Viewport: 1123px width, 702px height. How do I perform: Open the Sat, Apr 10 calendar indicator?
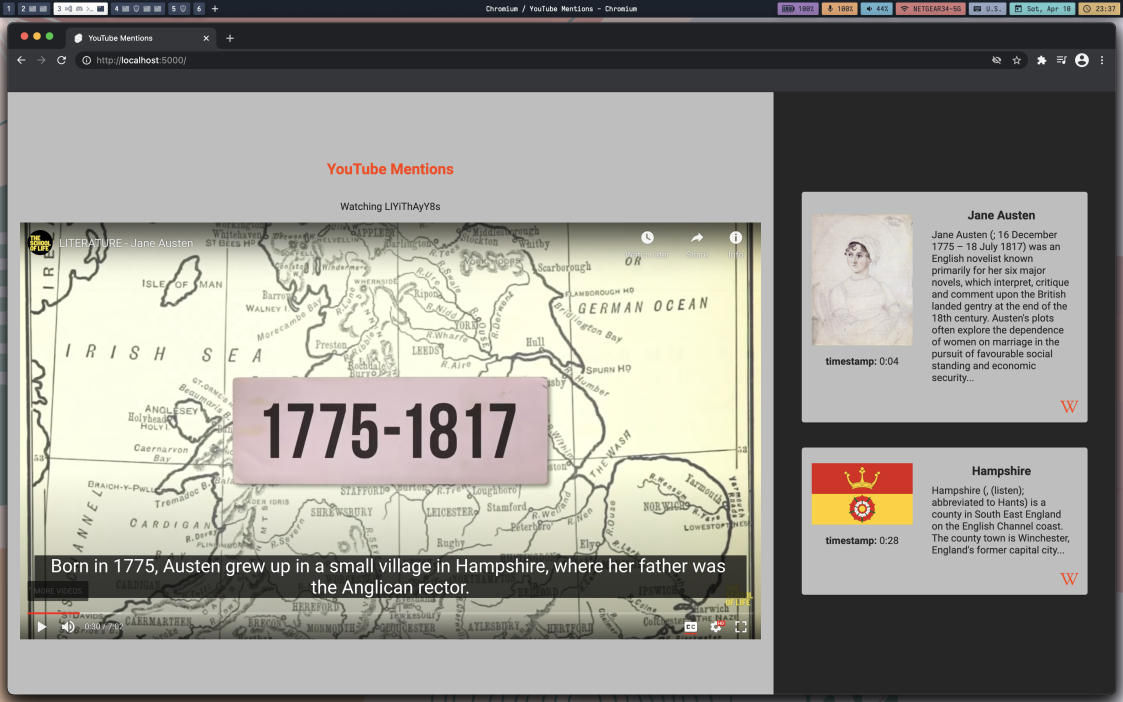(1042, 9)
